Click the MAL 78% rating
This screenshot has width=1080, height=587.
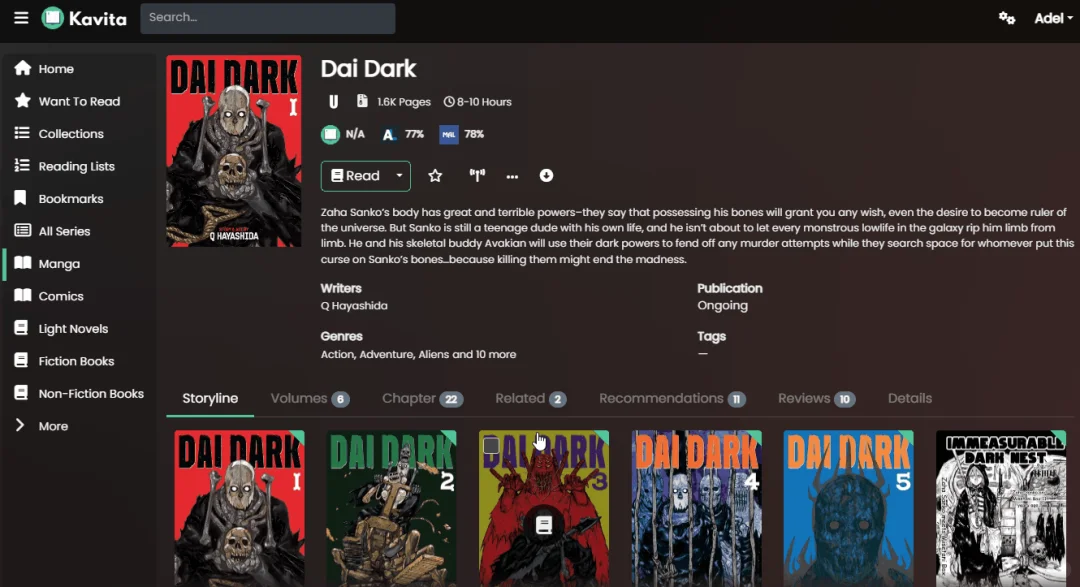[461, 134]
